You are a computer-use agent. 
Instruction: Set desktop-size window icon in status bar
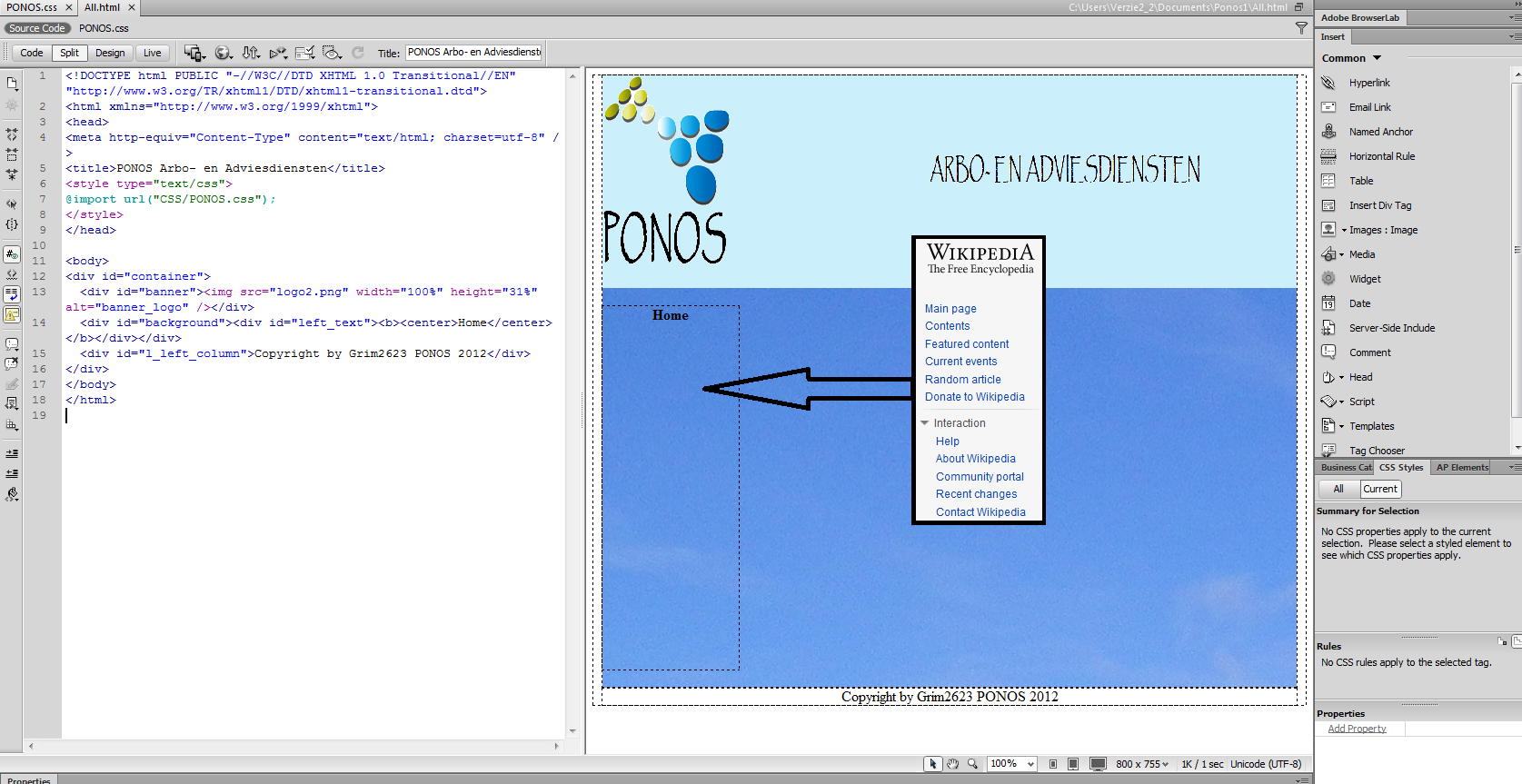point(1098,764)
